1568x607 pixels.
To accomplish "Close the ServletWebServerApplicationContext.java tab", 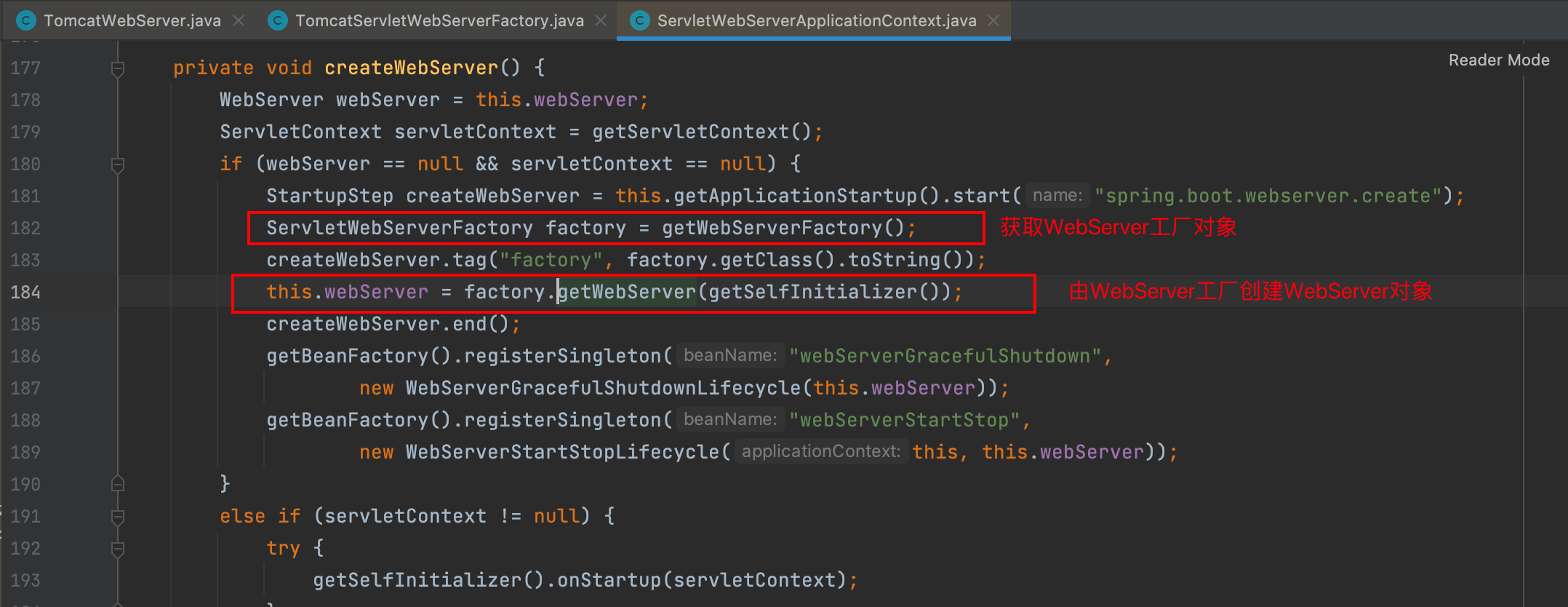I will (x=993, y=21).
